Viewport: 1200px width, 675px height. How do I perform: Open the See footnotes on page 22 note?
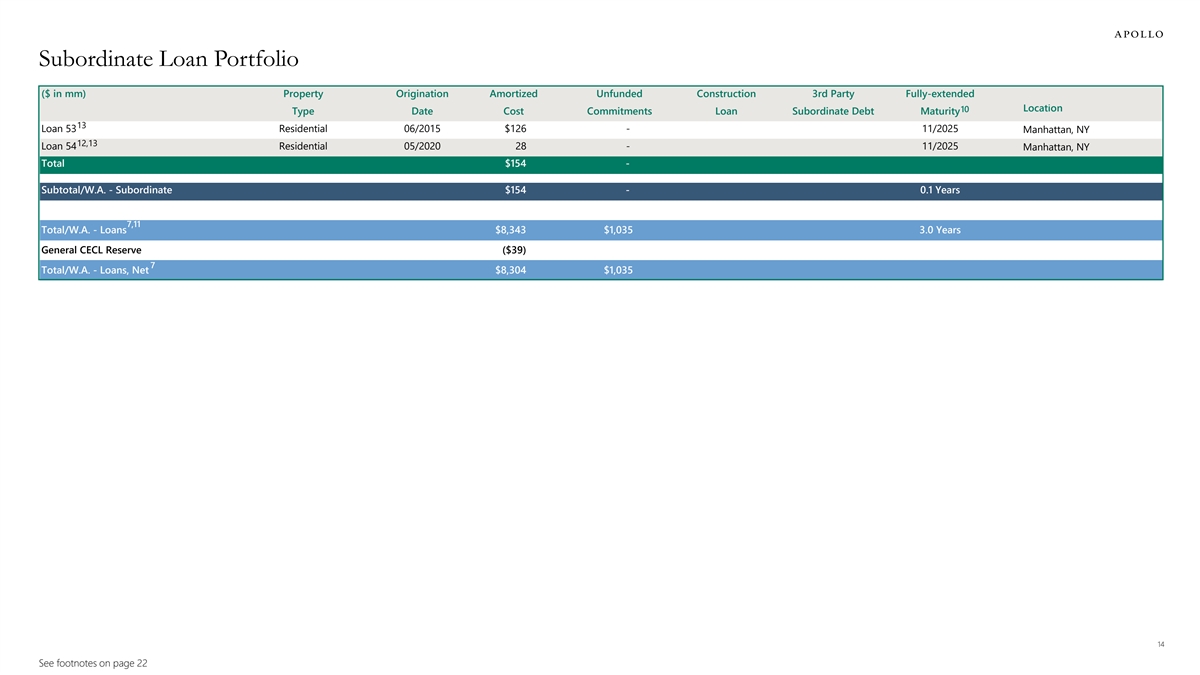[92, 663]
